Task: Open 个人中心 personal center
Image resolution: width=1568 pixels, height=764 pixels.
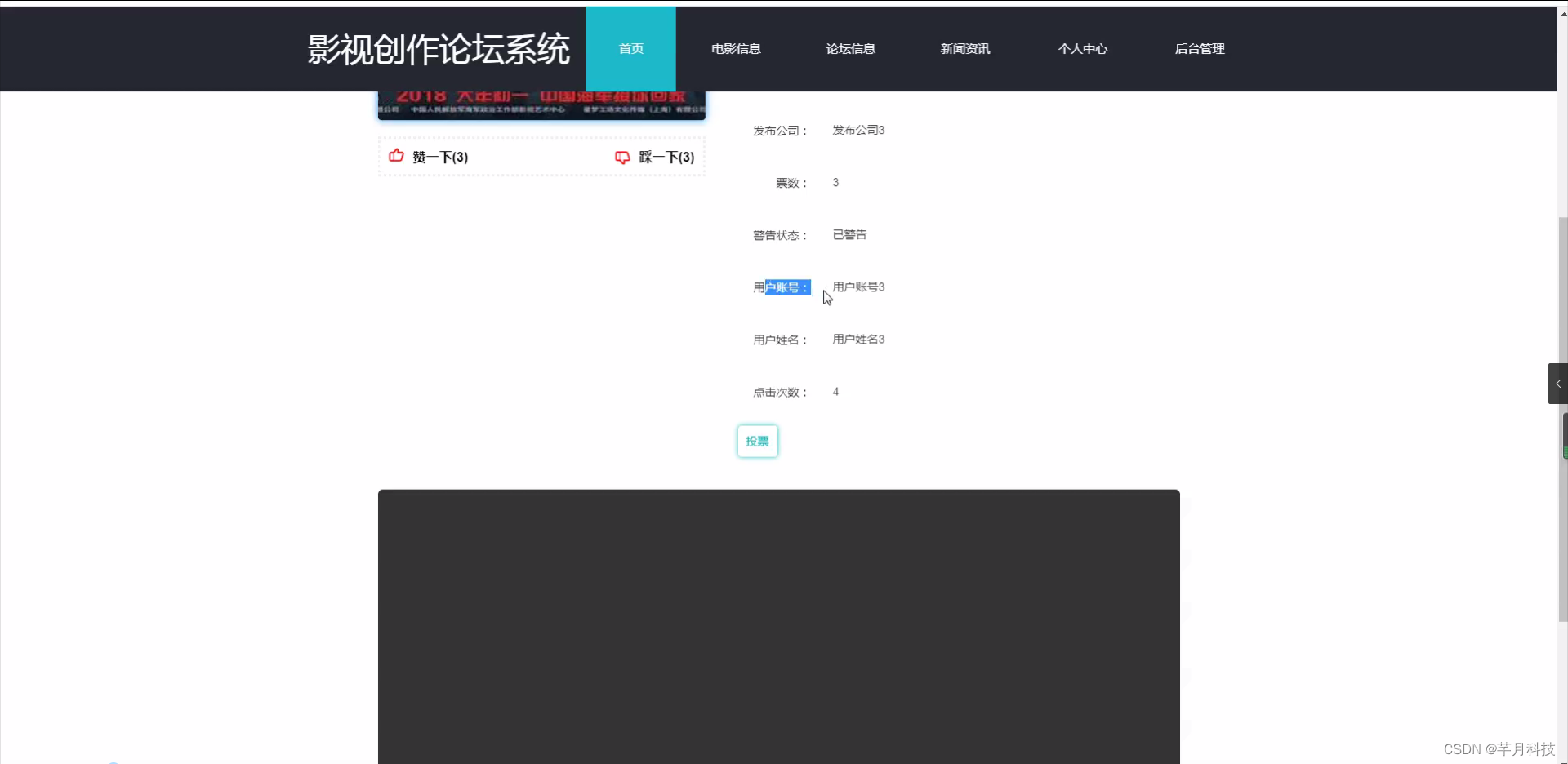Action: (x=1082, y=48)
